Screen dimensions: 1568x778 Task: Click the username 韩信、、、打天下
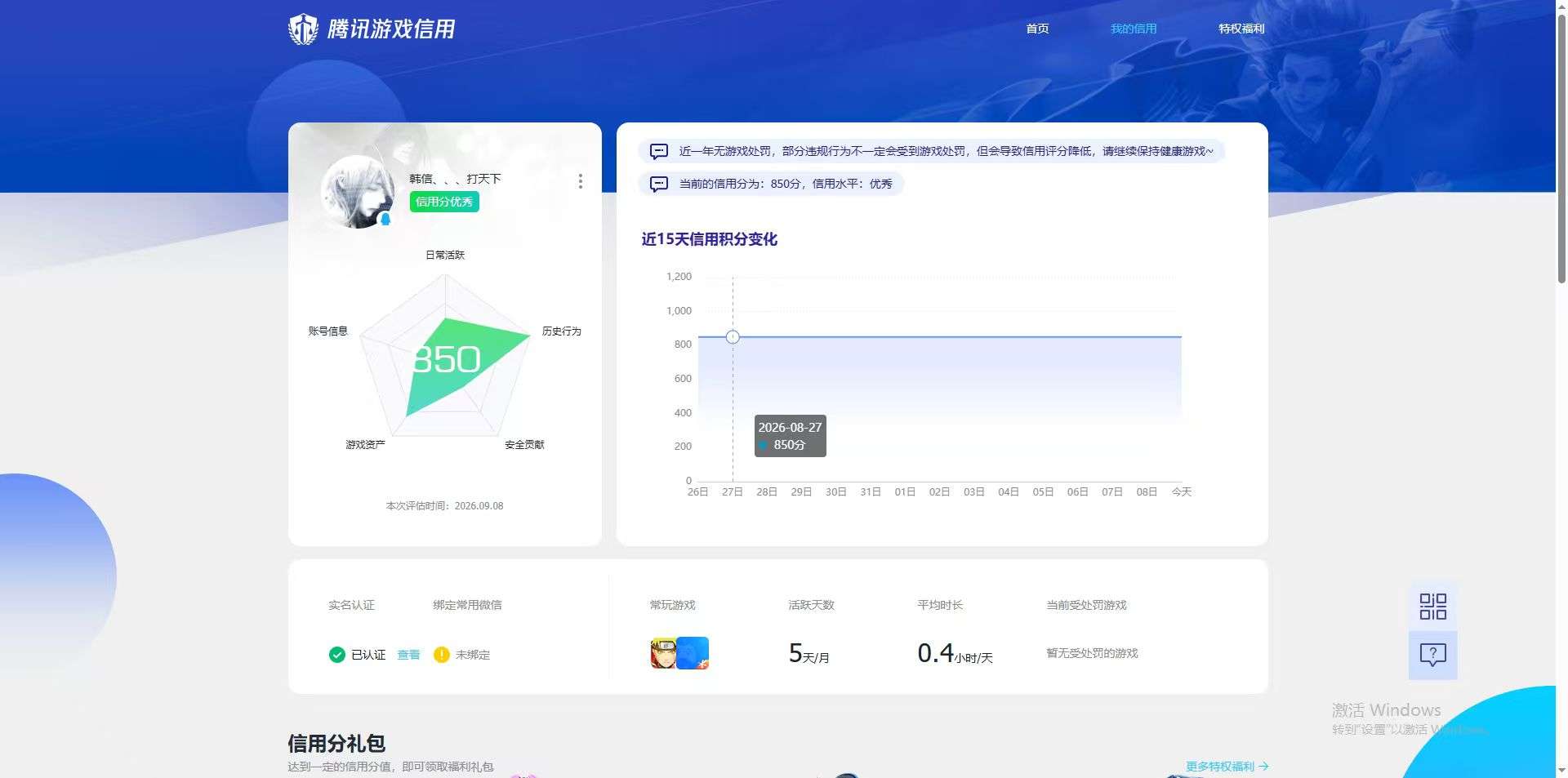click(x=456, y=179)
